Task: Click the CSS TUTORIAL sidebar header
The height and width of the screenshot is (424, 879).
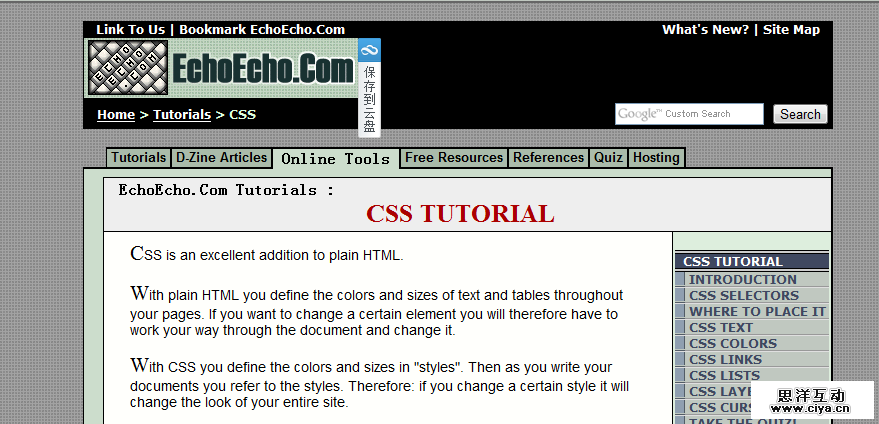Action: pyautogui.click(x=752, y=261)
